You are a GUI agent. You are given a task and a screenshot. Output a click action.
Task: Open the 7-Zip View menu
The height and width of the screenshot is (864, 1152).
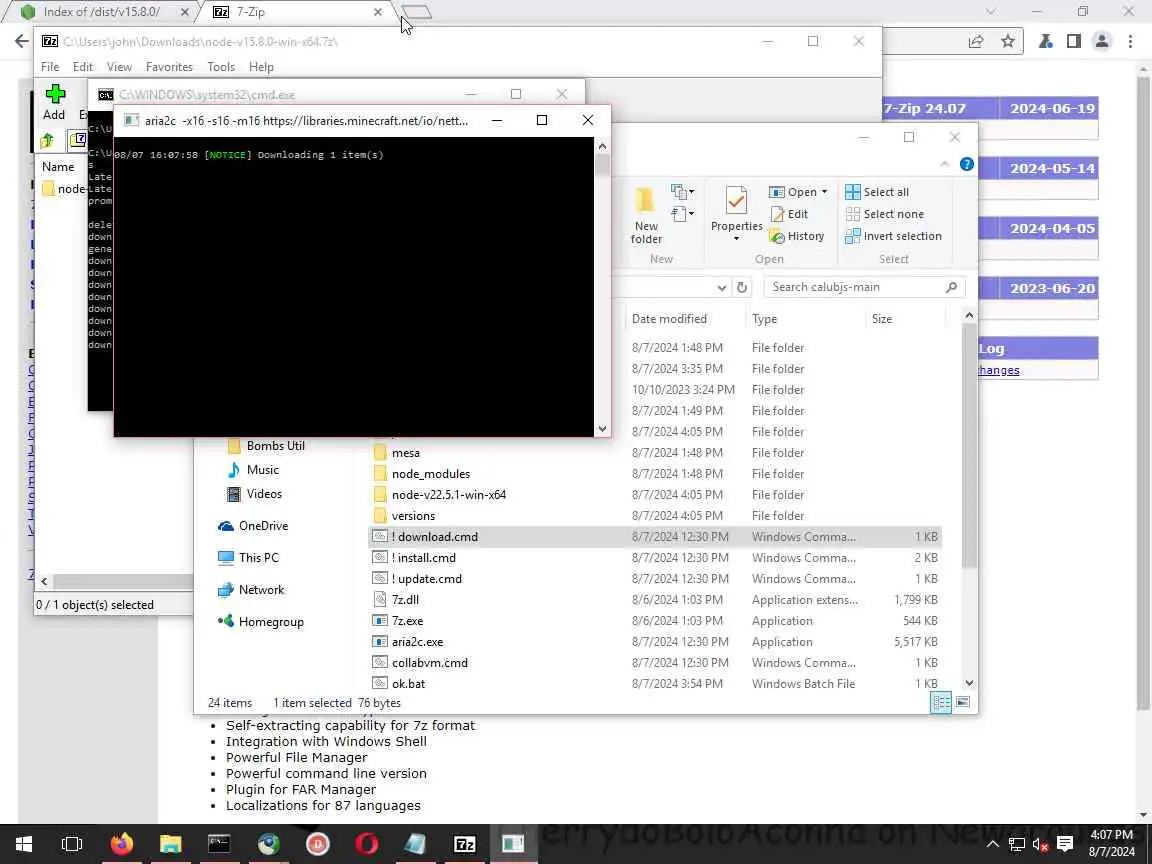pyautogui.click(x=119, y=67)
